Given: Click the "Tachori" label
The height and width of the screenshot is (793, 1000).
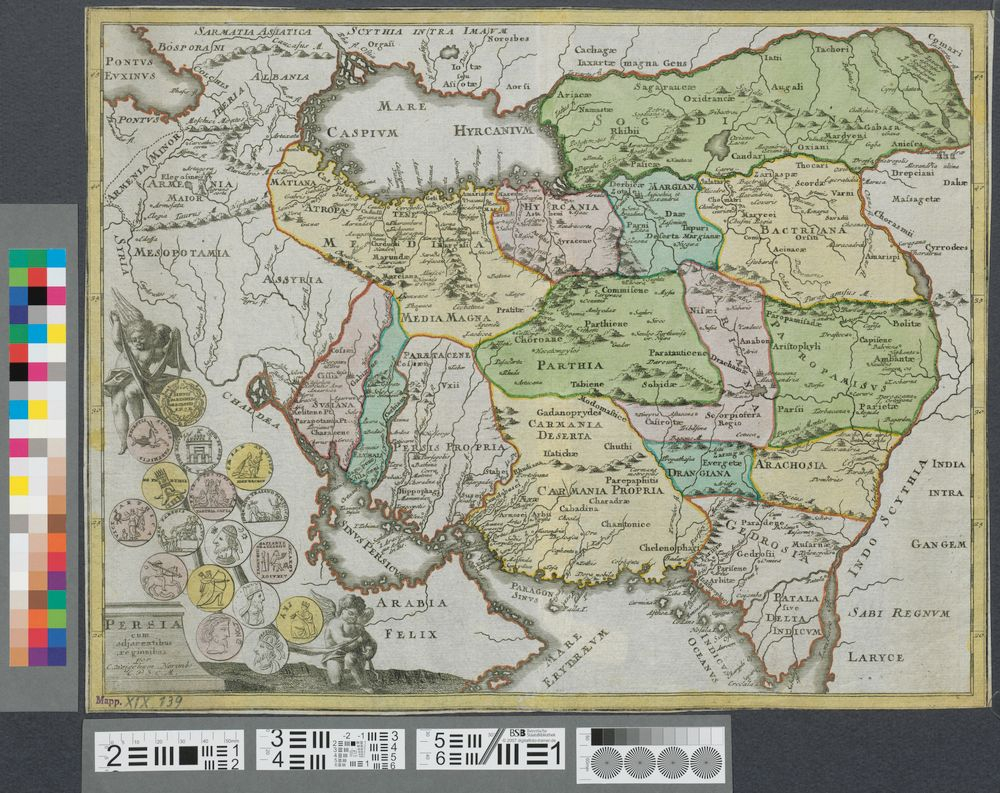Looking at the screenshot, I should point(832,48).
